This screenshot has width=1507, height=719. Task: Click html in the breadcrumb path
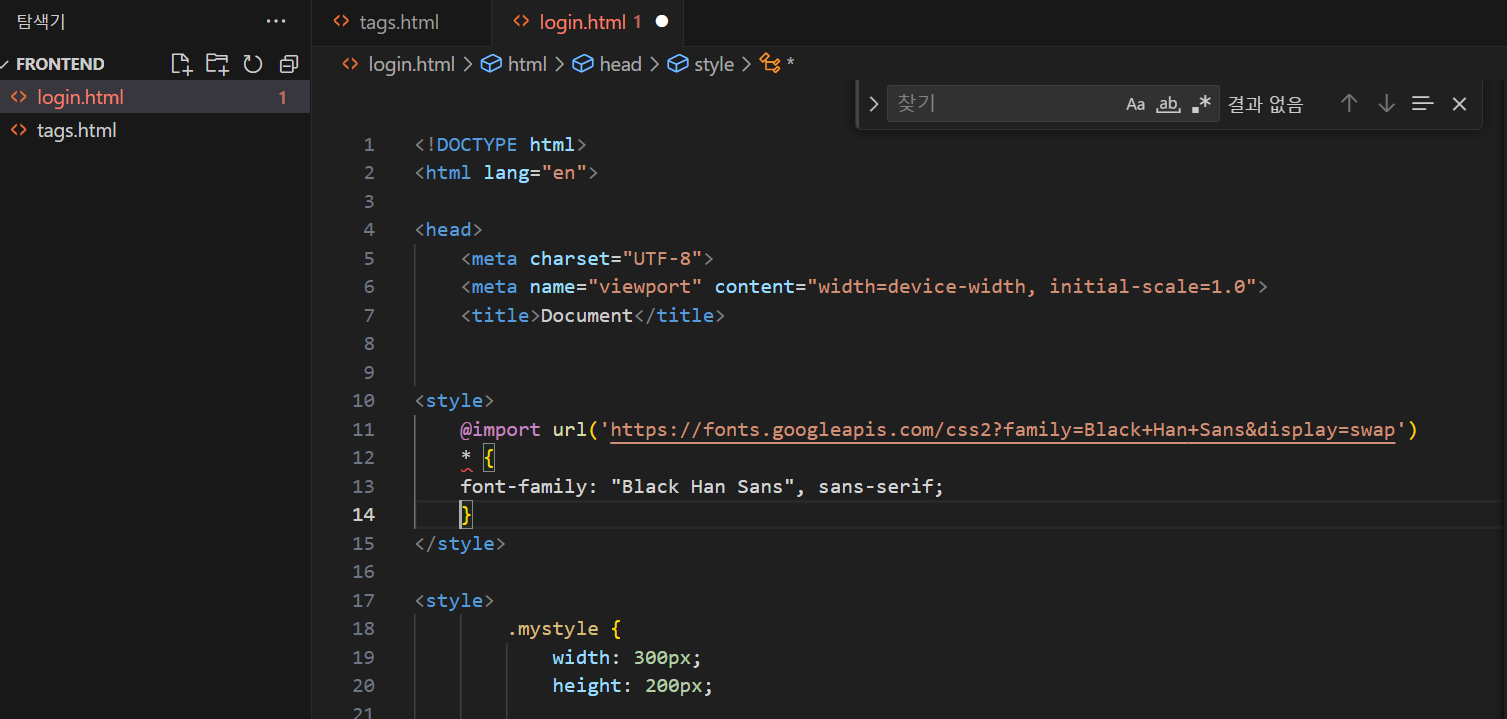tap(527, 64)
